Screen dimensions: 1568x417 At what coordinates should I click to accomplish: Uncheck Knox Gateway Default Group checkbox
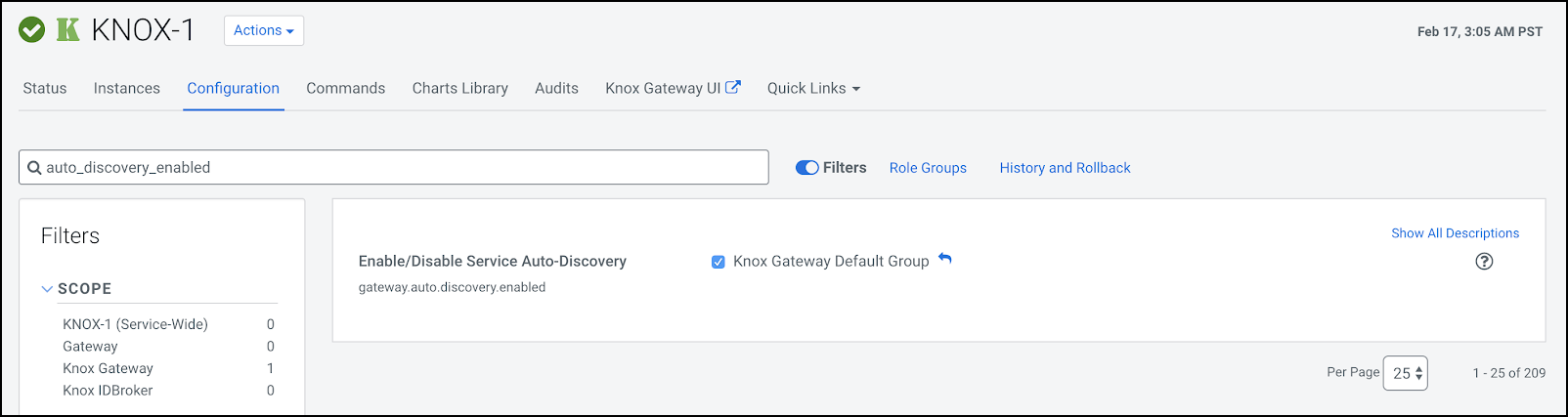pos(719,262)
